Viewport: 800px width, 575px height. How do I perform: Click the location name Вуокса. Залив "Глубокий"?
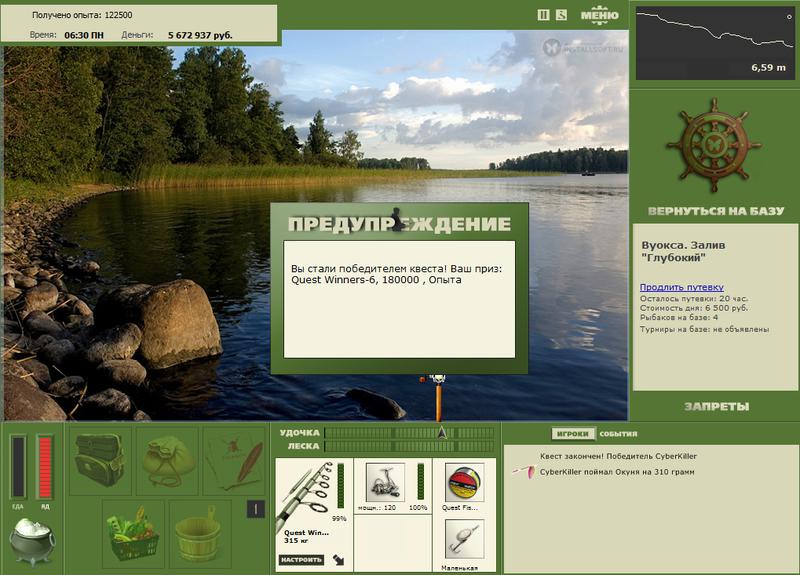pyautogui.click(x=683, y=251)
